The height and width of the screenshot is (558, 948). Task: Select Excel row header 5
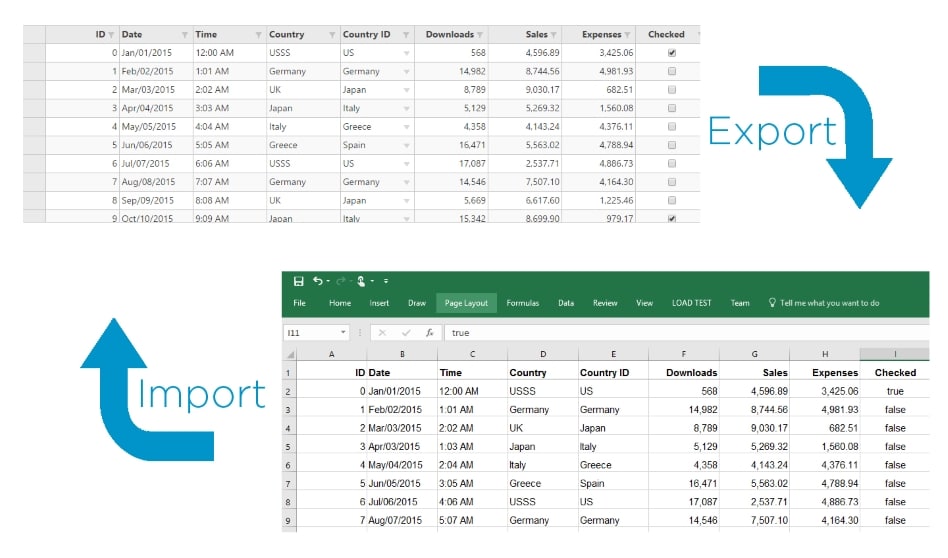288,447
